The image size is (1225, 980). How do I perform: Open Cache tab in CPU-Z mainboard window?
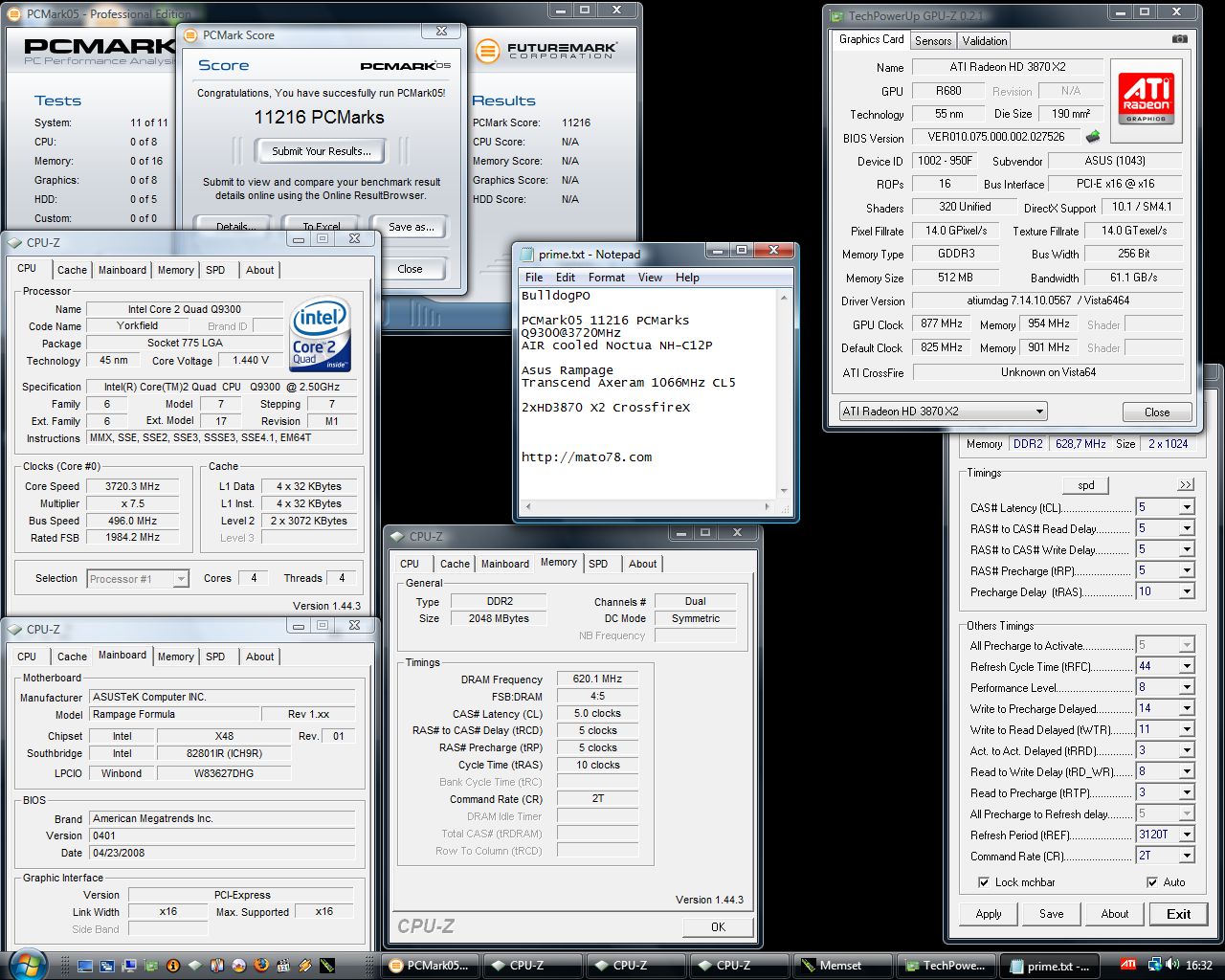(x=72, y=657)
